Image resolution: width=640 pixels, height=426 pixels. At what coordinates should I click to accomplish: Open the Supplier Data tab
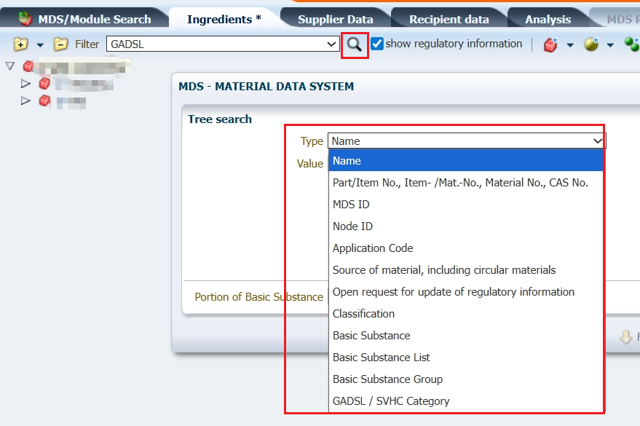[x=335, y=19]
